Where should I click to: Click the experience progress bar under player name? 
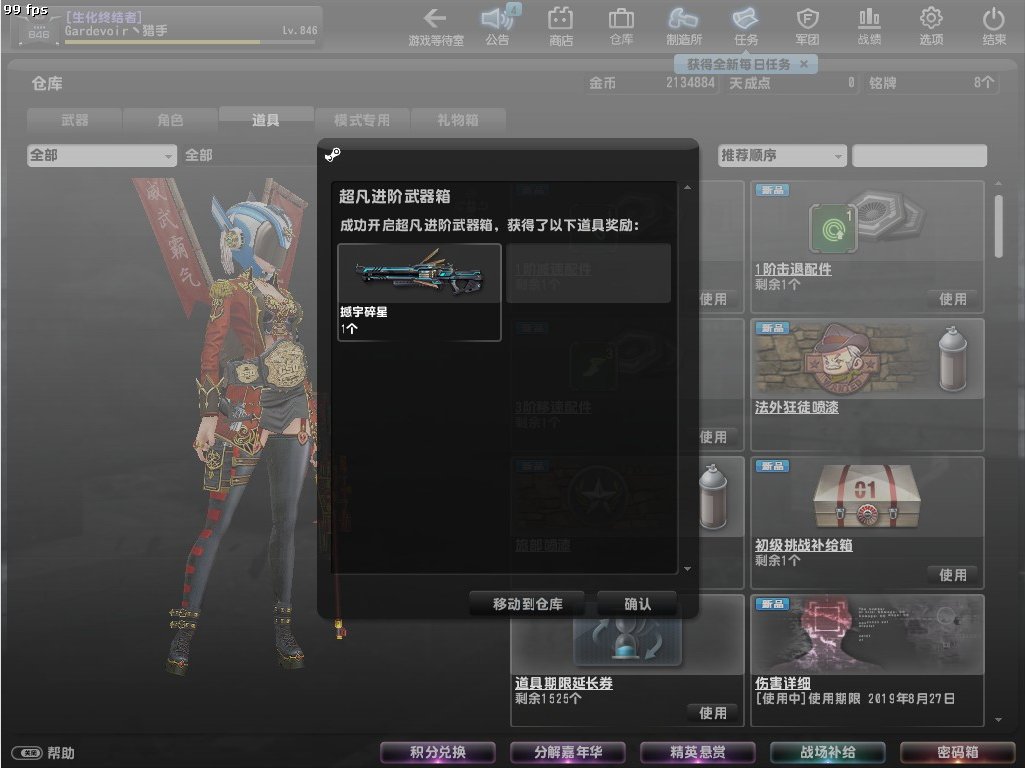(x=190, y=42)
